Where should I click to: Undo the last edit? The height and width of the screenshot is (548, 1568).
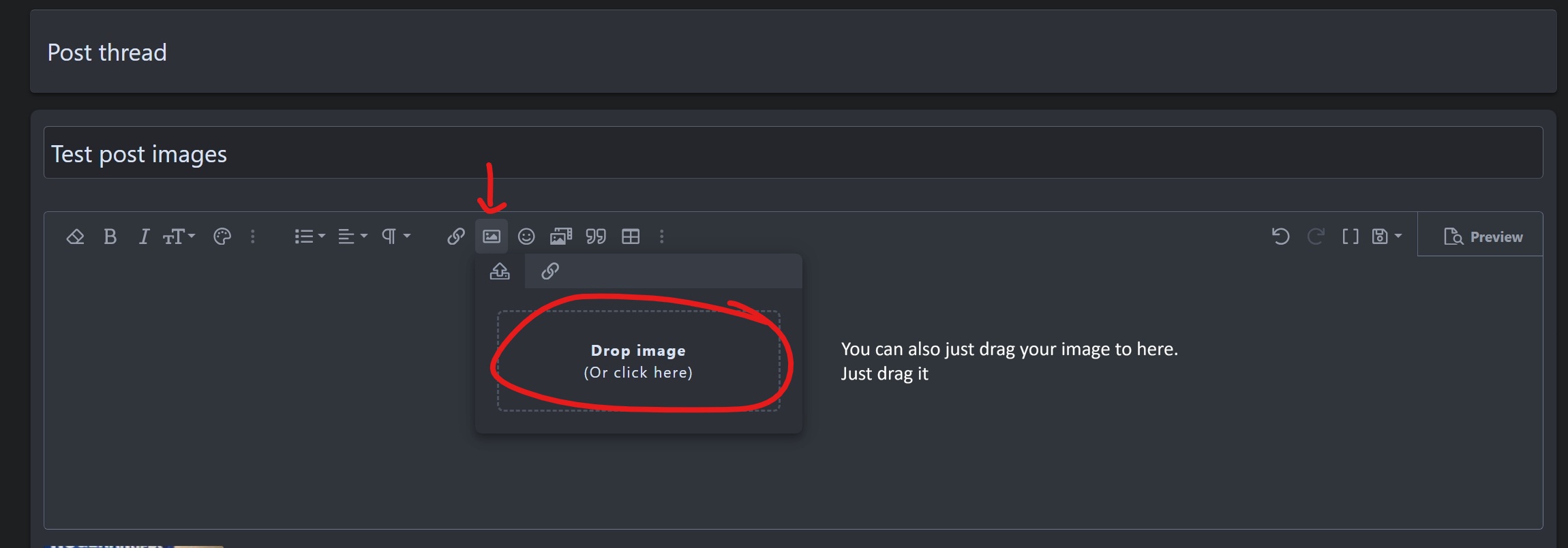click(x=1280, y=237)
